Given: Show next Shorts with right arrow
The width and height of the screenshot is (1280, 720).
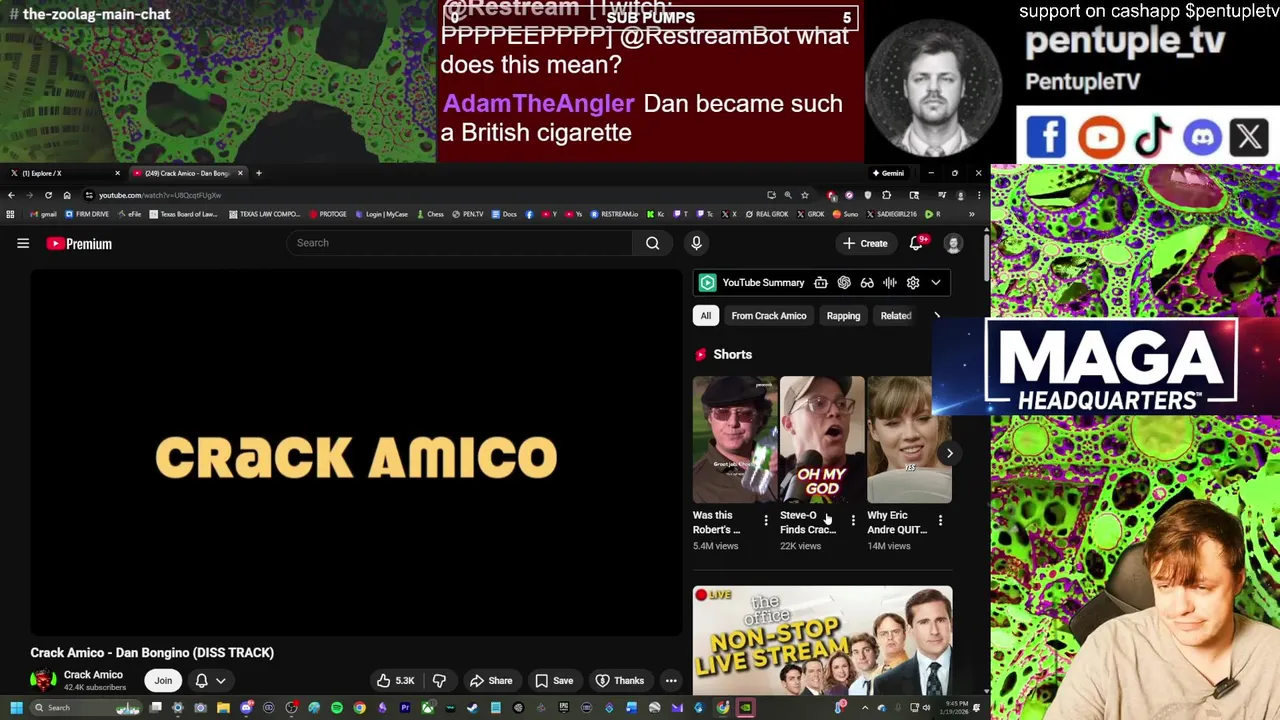Looking at the screenshot, I should [949, 453].
